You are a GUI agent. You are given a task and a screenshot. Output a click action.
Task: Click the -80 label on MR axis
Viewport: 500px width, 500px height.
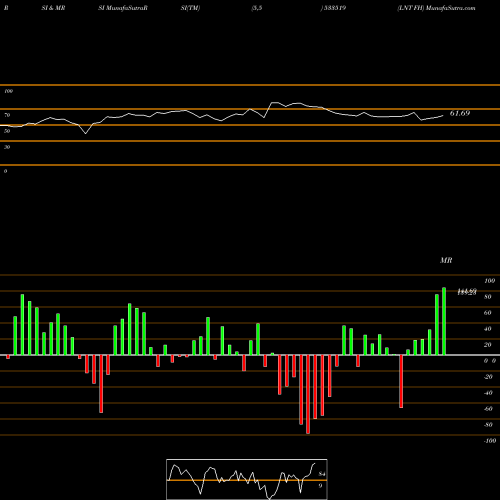[488, 425]
